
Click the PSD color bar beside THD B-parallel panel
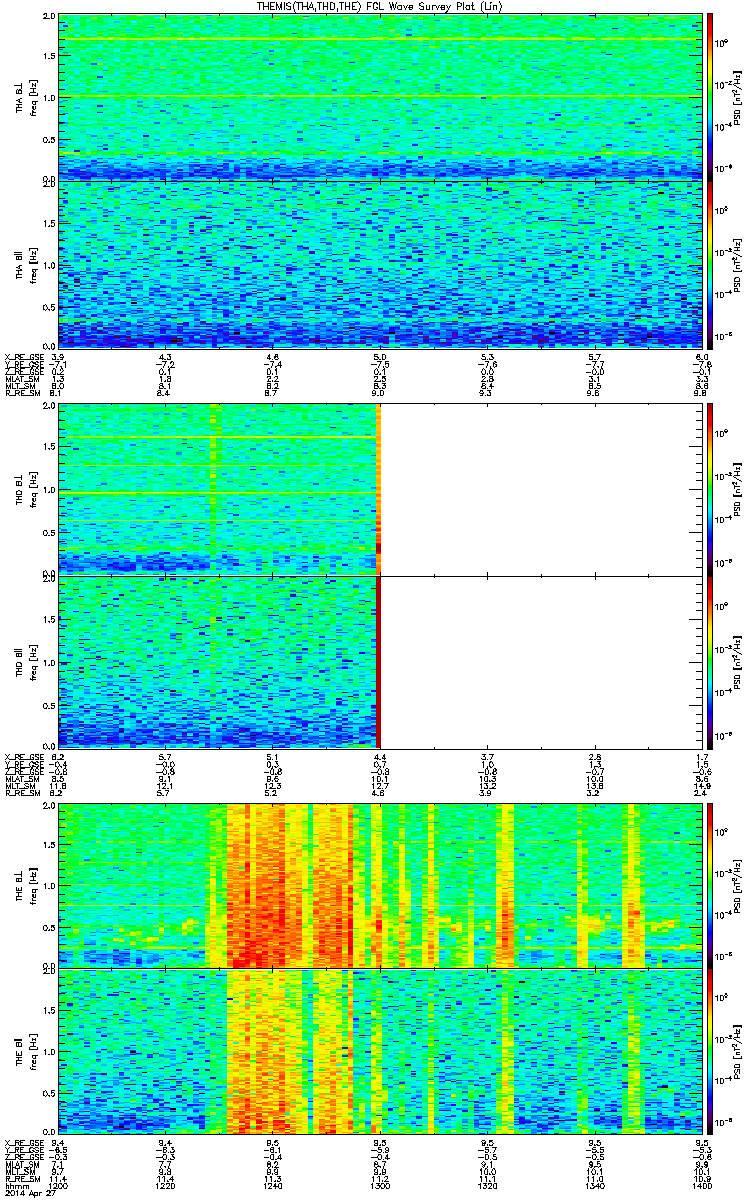tap(710, 661)
